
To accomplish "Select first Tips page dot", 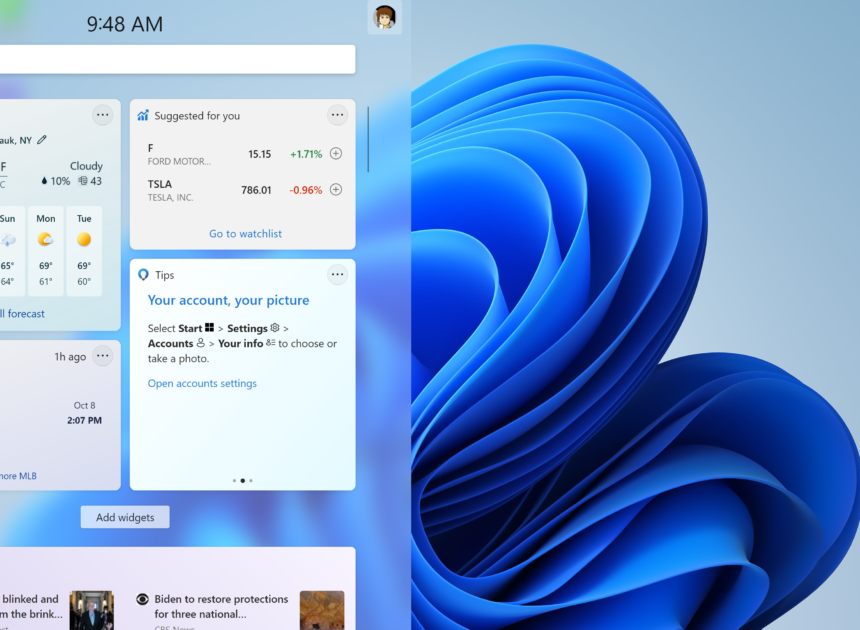I will click(x=234, y=481).
